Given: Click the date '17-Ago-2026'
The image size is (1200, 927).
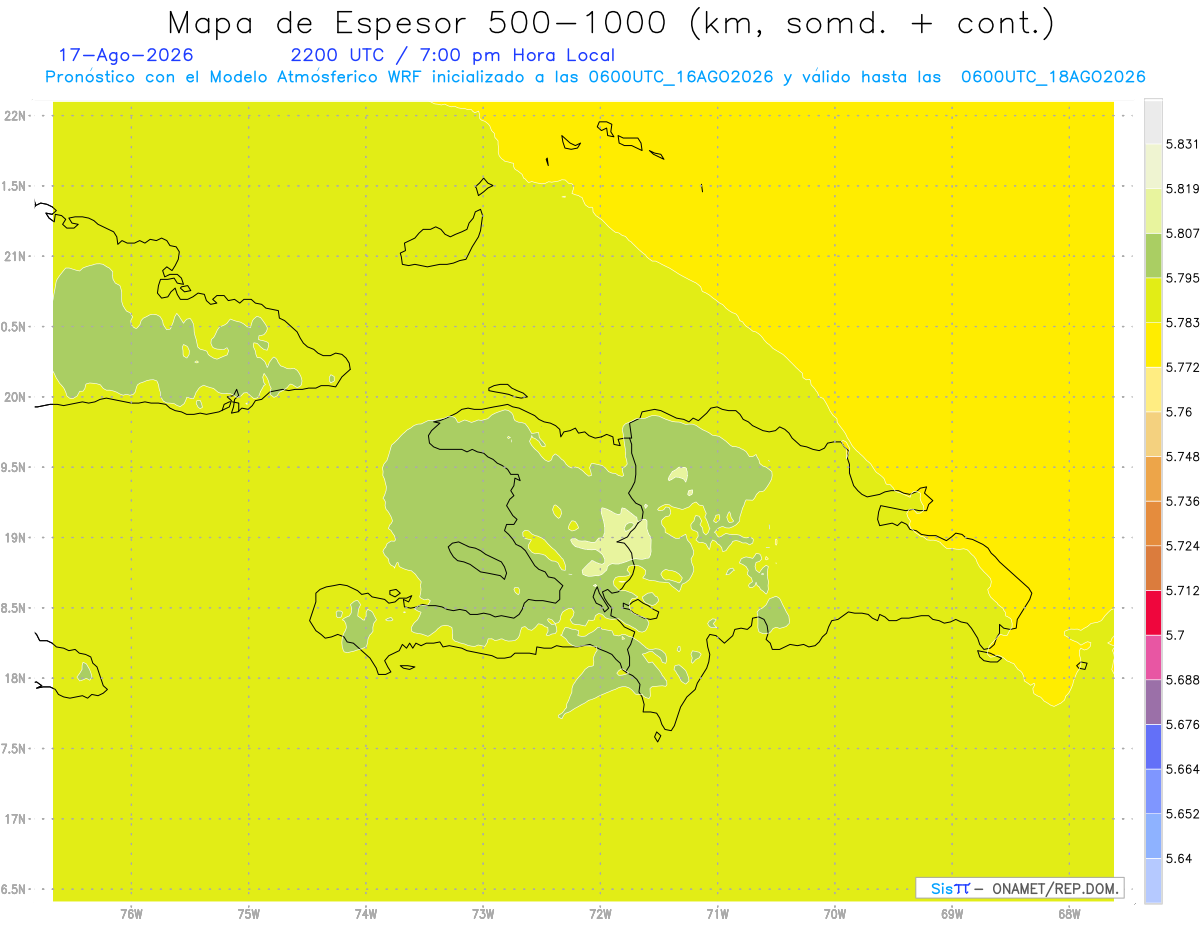Looking at the screenshot, I should 126,55.
